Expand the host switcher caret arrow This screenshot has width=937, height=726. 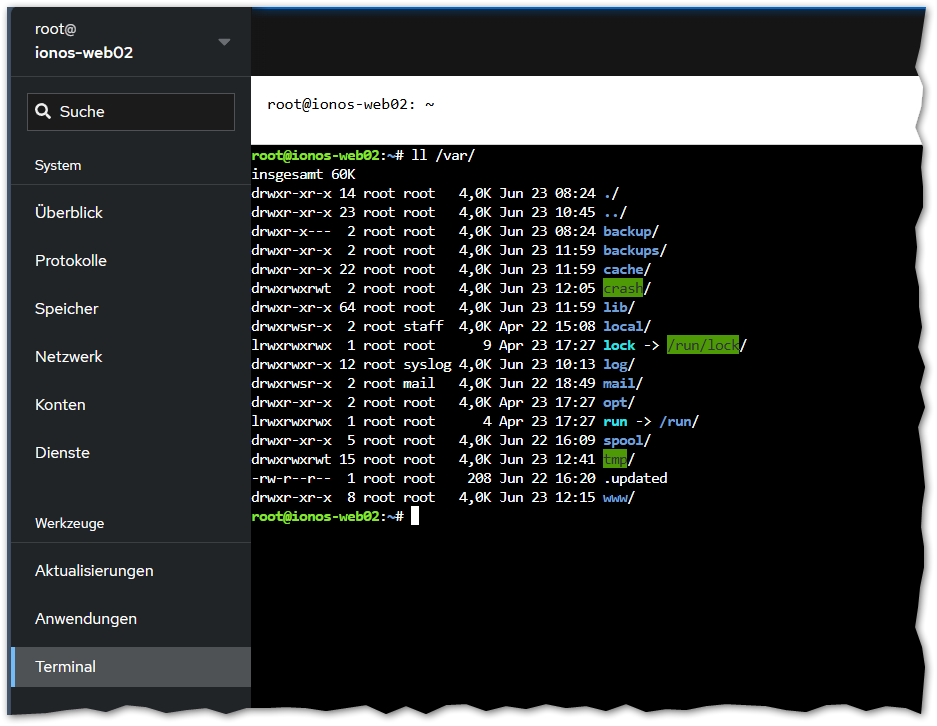click(224, 42)
